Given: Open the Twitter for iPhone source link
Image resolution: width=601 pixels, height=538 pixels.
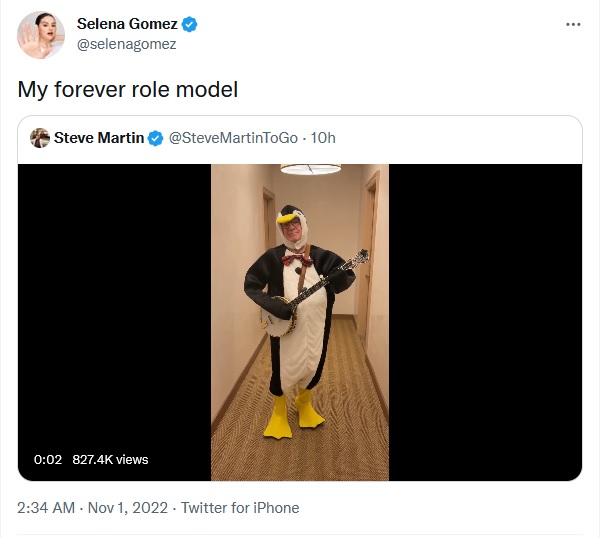Looking at the screenshot, I should 242,508.
